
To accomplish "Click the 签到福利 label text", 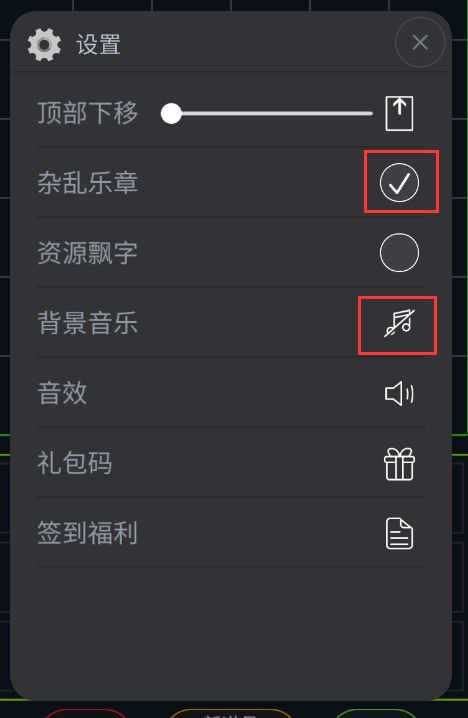I will click(87, 533).
